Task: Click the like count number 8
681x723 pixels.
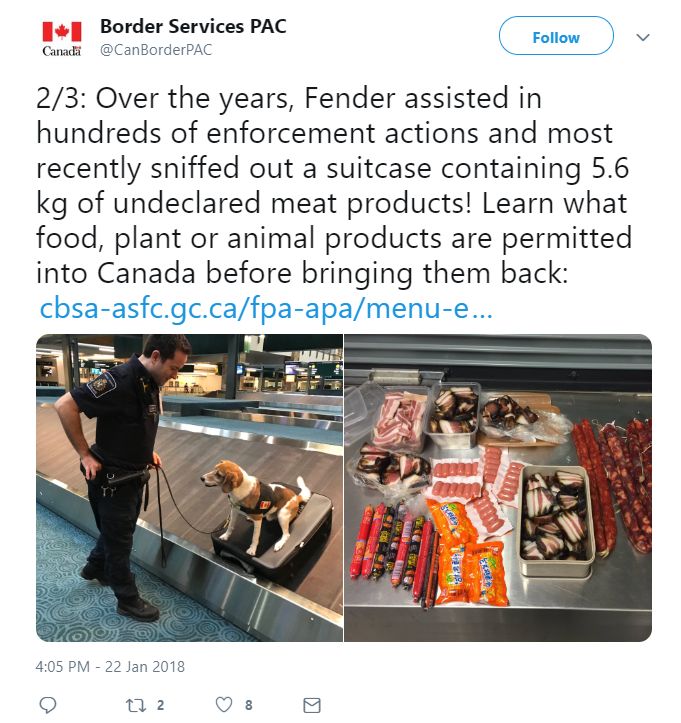Action: (249, 705)
